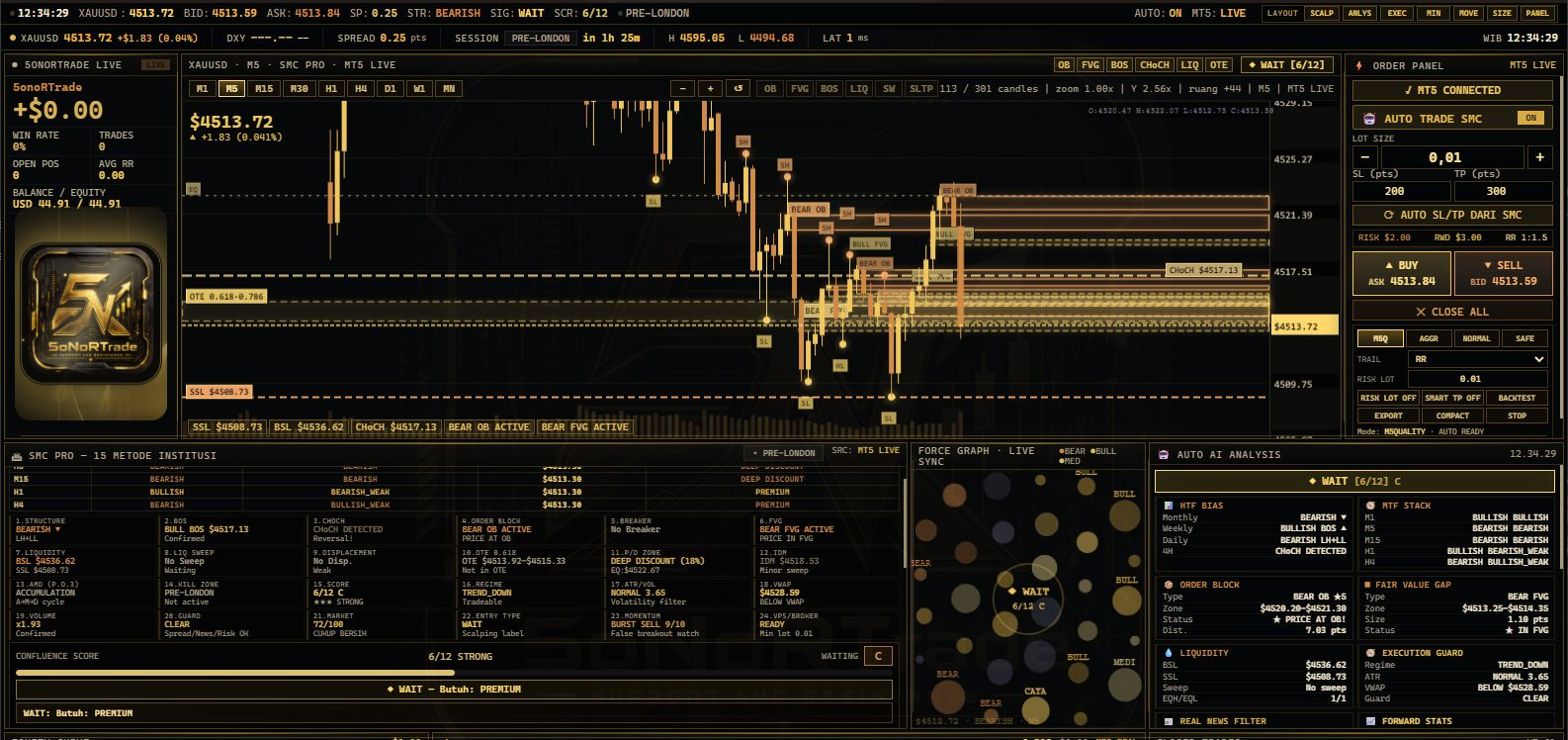Image resolution: width=1568 pixels, height=740 pixels.
Task: Switch chart to H1 timeframe
Action: coord(331,88)
